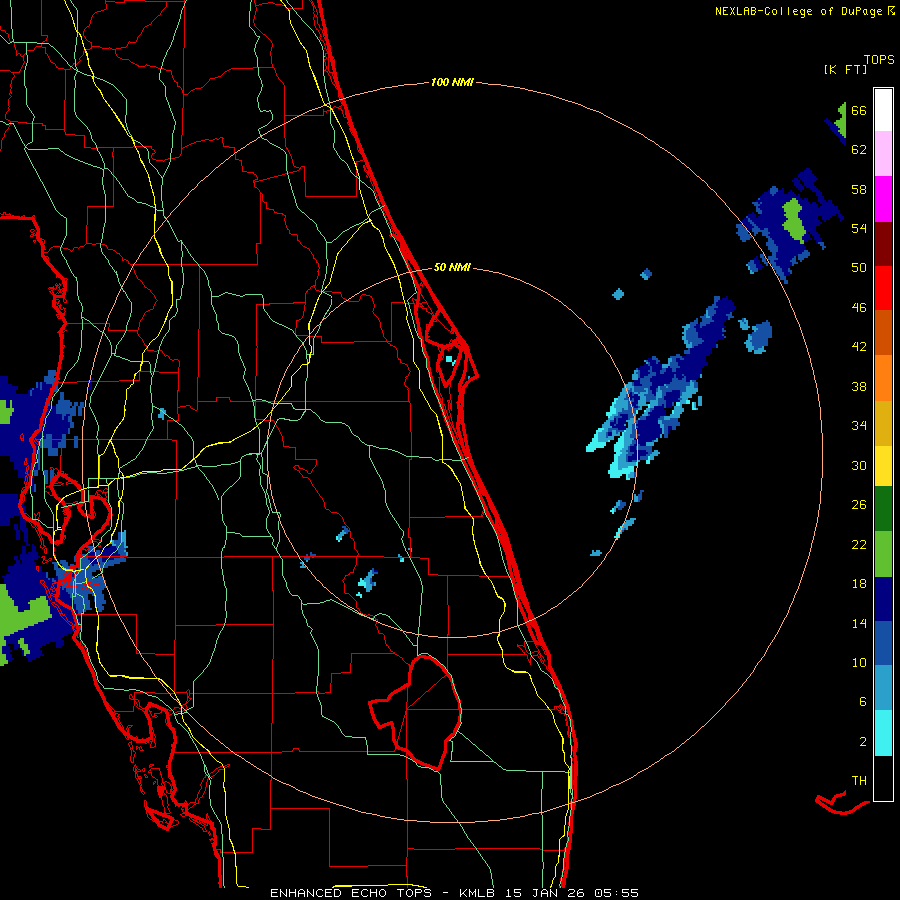Click the cyan legend swatch
The width and height of the screenshot is (900, 900).
point(883,733)
